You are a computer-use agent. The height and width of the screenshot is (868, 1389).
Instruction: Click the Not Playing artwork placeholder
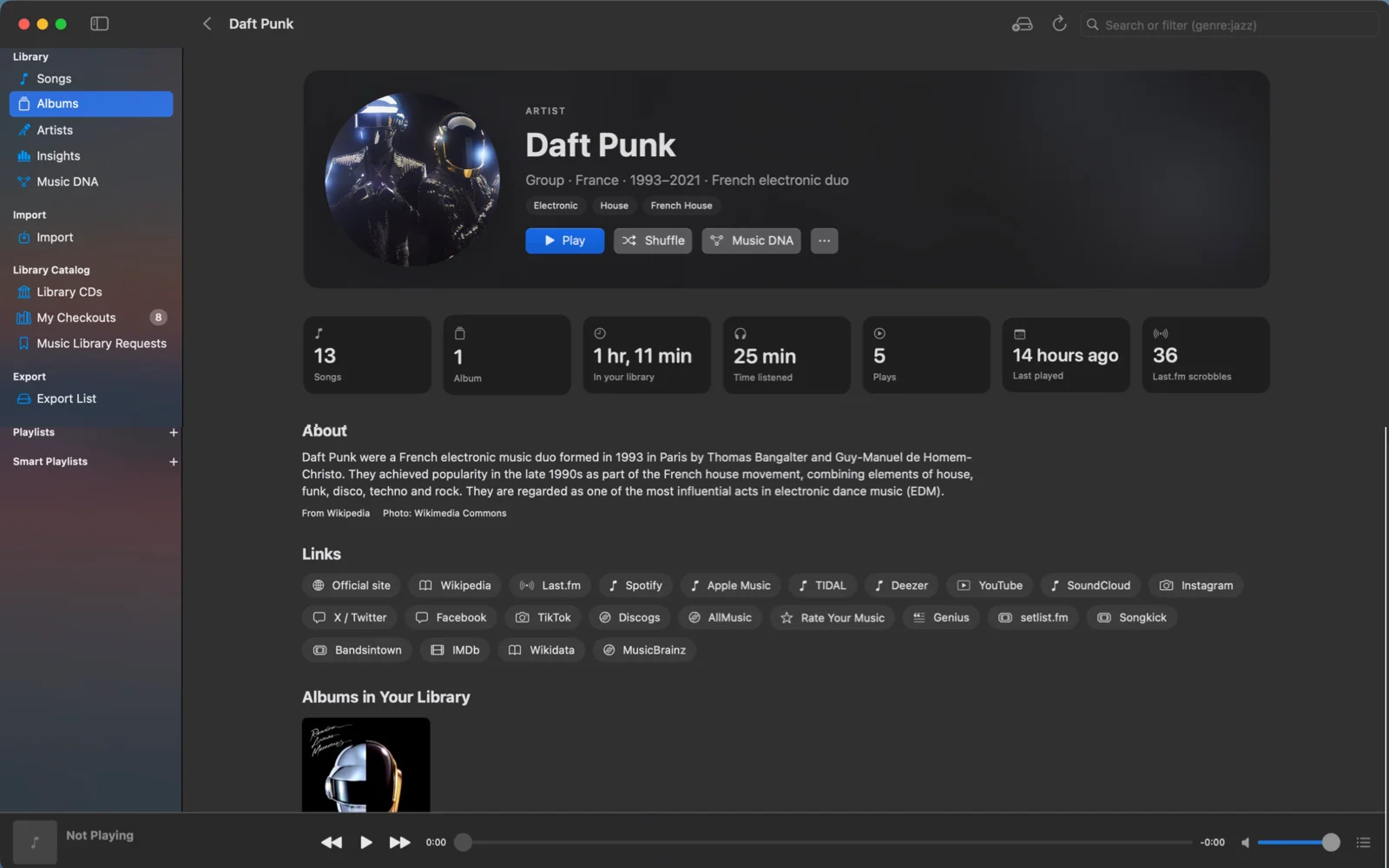tap(35, 841)
